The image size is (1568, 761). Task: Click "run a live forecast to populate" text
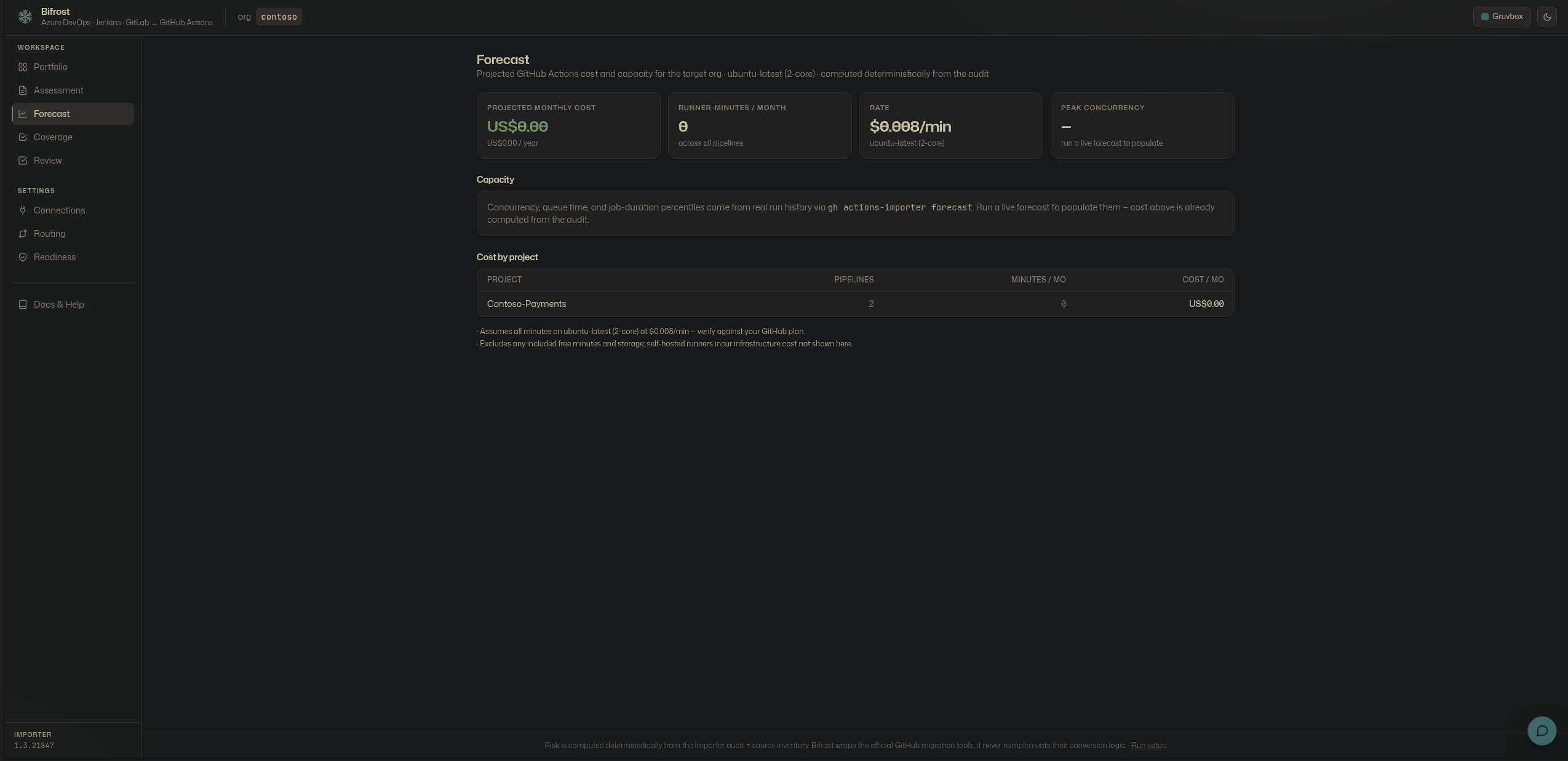1112,143
